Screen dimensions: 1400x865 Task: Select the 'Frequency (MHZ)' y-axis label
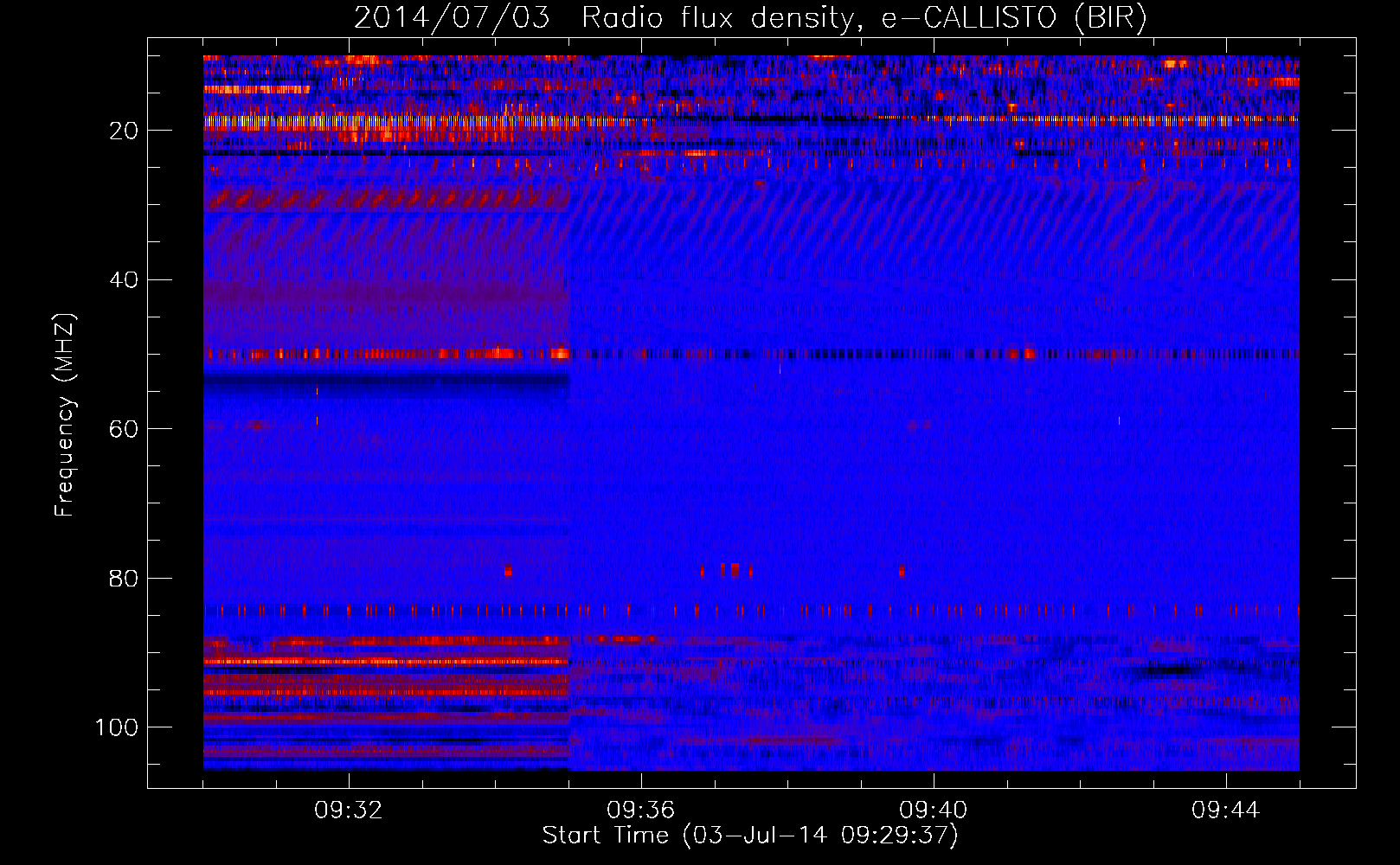pos(65,415)
